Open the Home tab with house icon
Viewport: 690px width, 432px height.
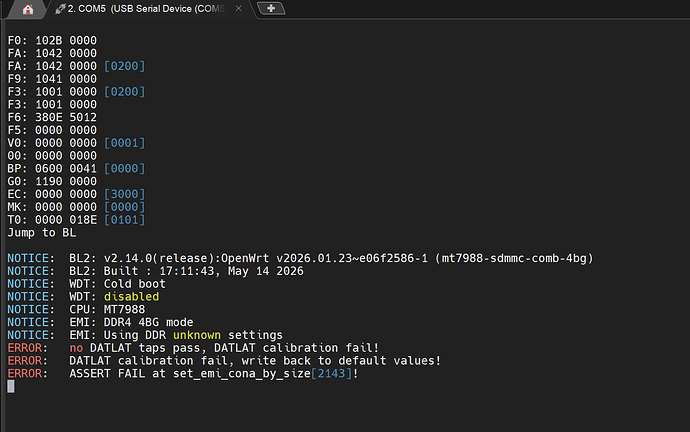point(28,9)
